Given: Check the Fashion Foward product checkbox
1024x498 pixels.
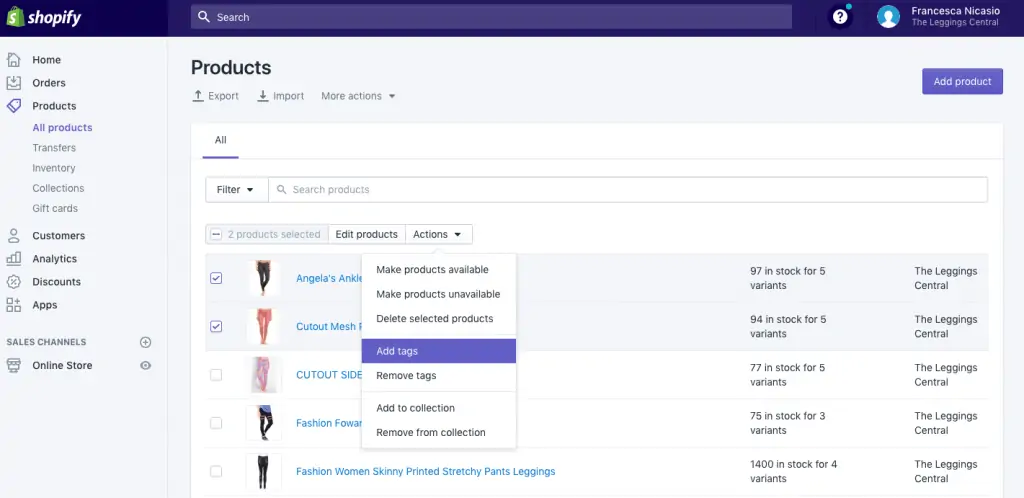Looking at the screenshot, I should coord(216,423).
